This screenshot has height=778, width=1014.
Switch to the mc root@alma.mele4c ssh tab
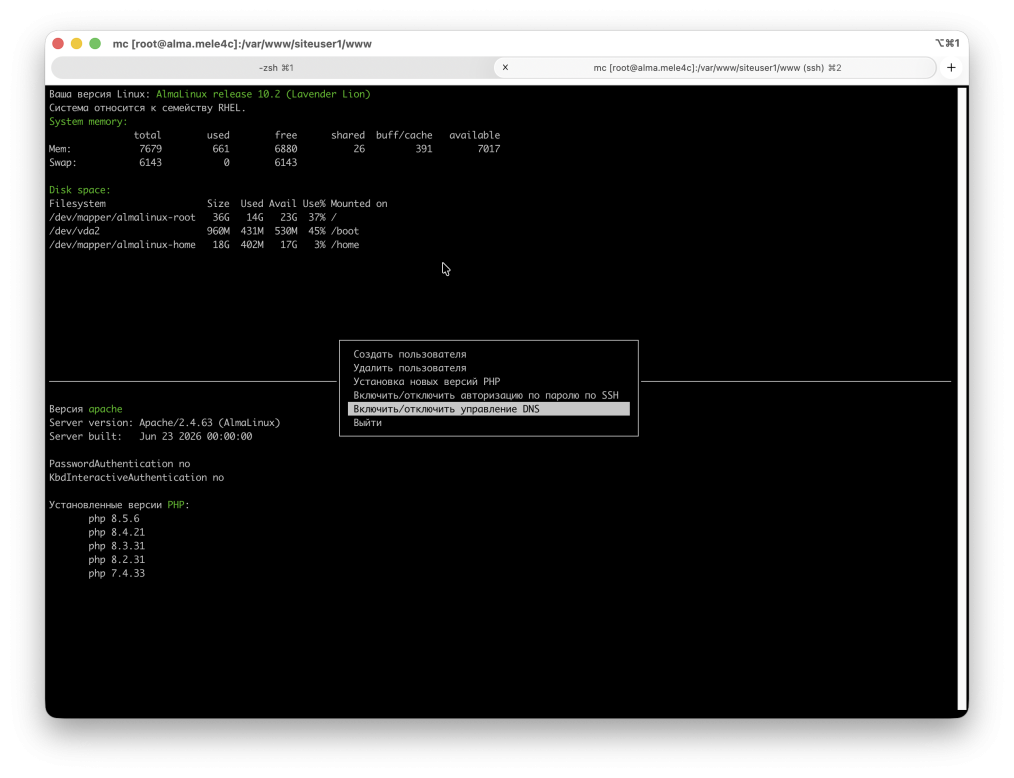717,67
